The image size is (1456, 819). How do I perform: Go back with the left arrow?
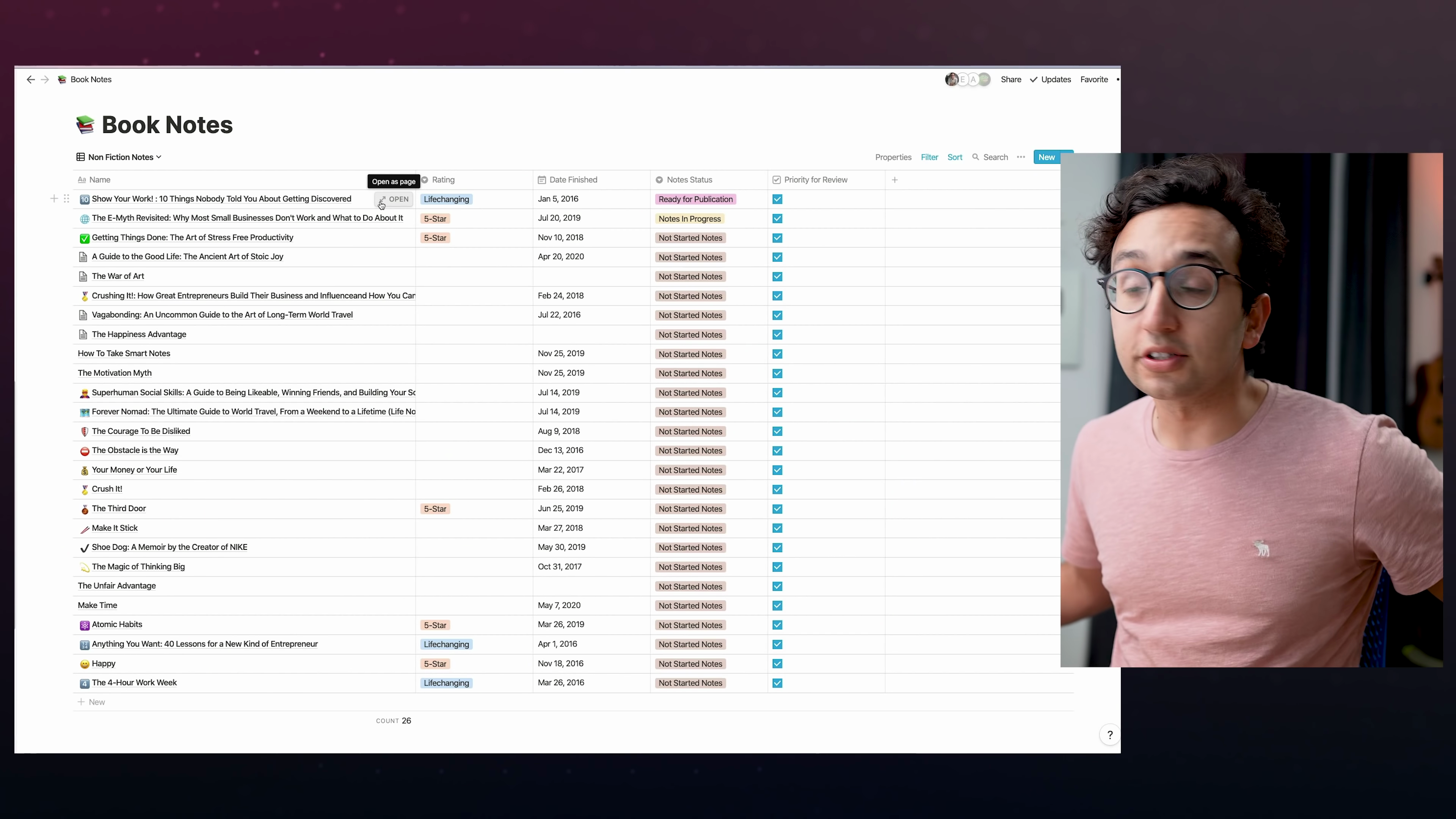coord(30,80)
